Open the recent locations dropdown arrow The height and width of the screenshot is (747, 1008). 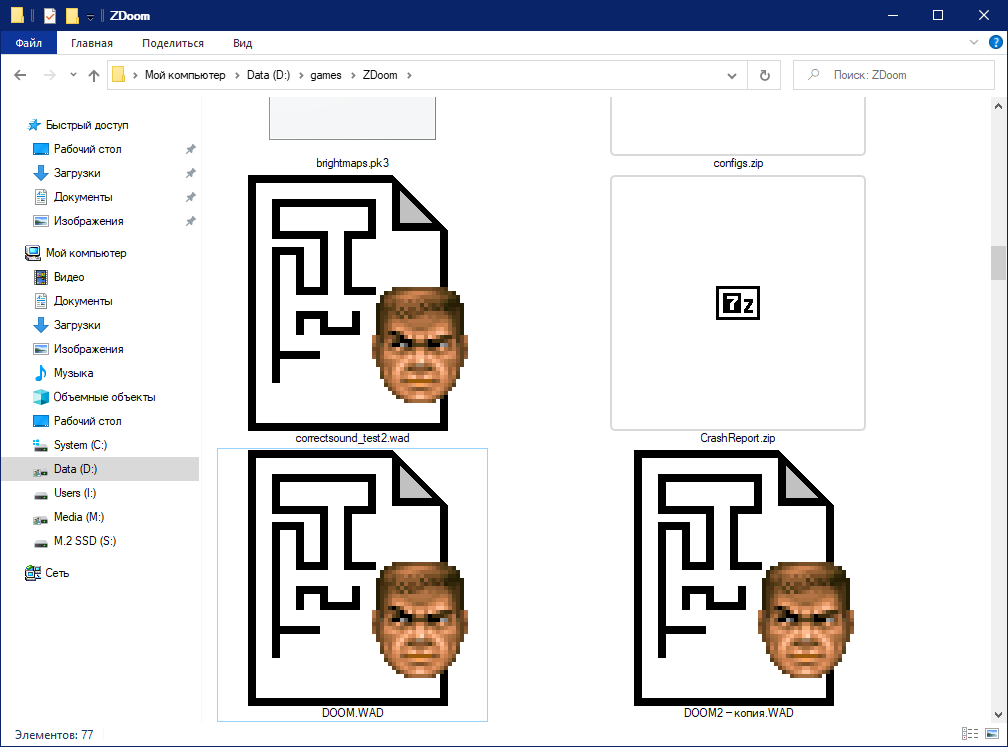[73, 75]
